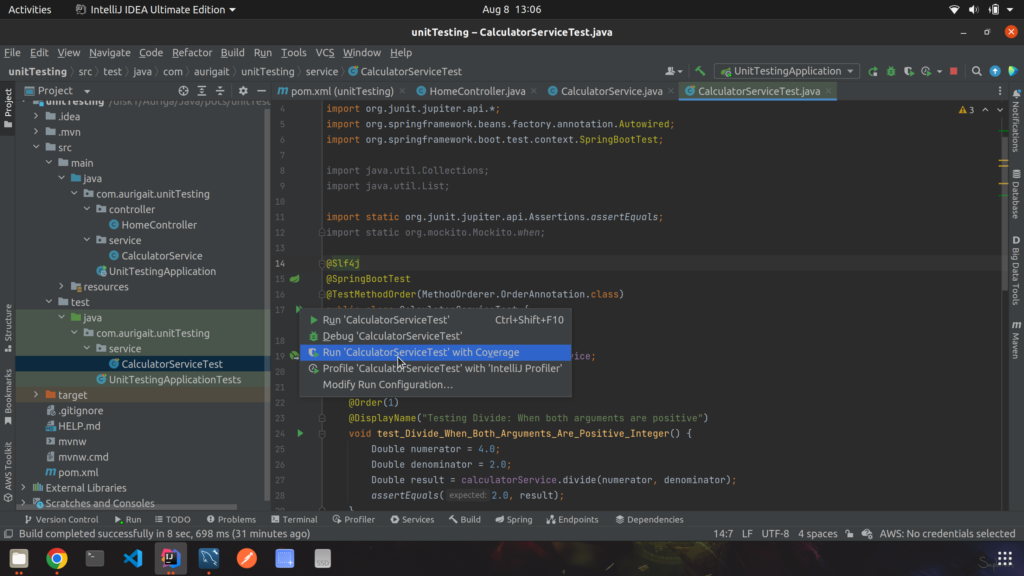
Task: Expand all nodes in Project panel
Action: (x=202, y=91)
